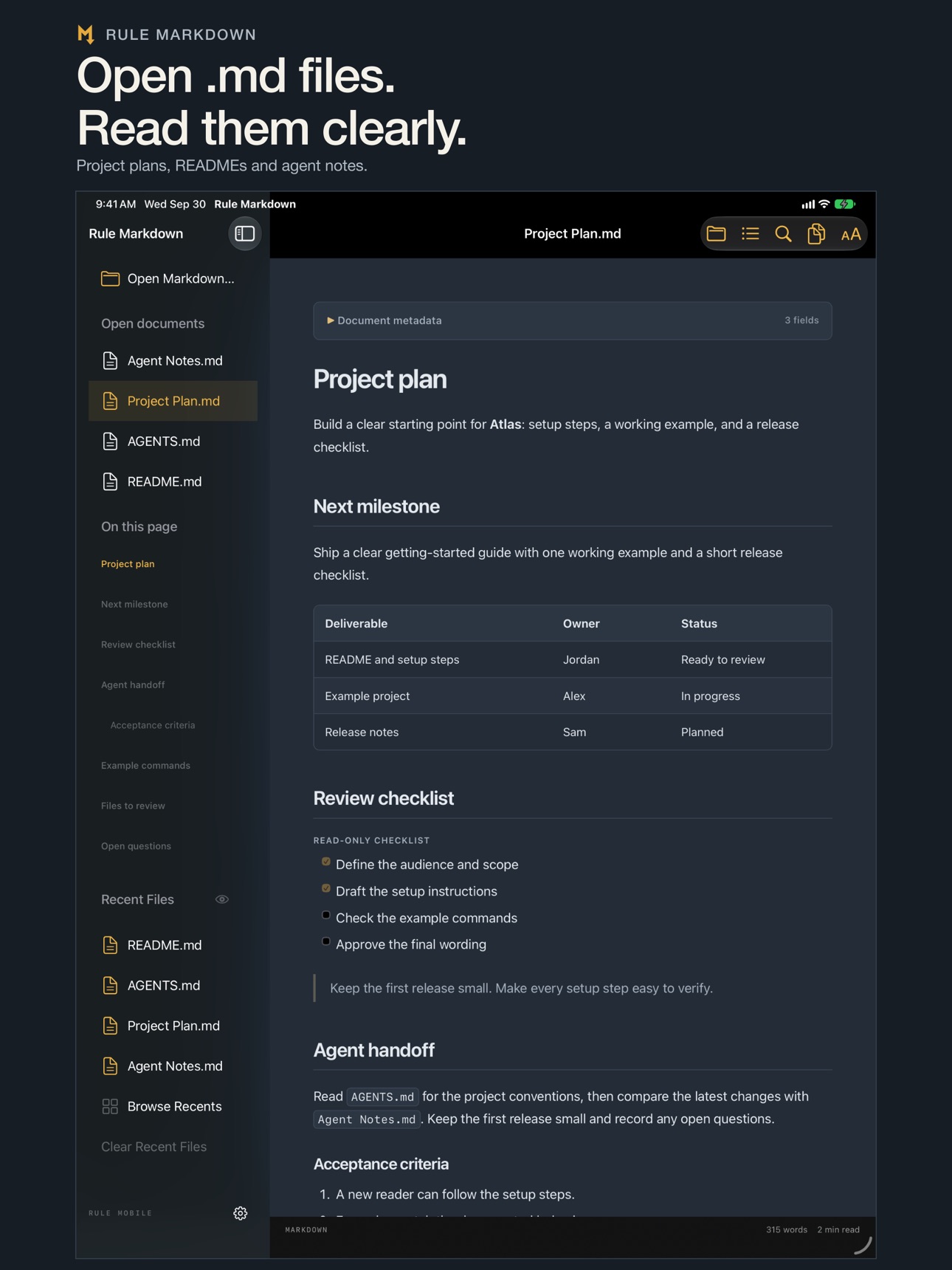
Task: Open settings gear in sidebar footer
Action: [x=240, y=1213]
